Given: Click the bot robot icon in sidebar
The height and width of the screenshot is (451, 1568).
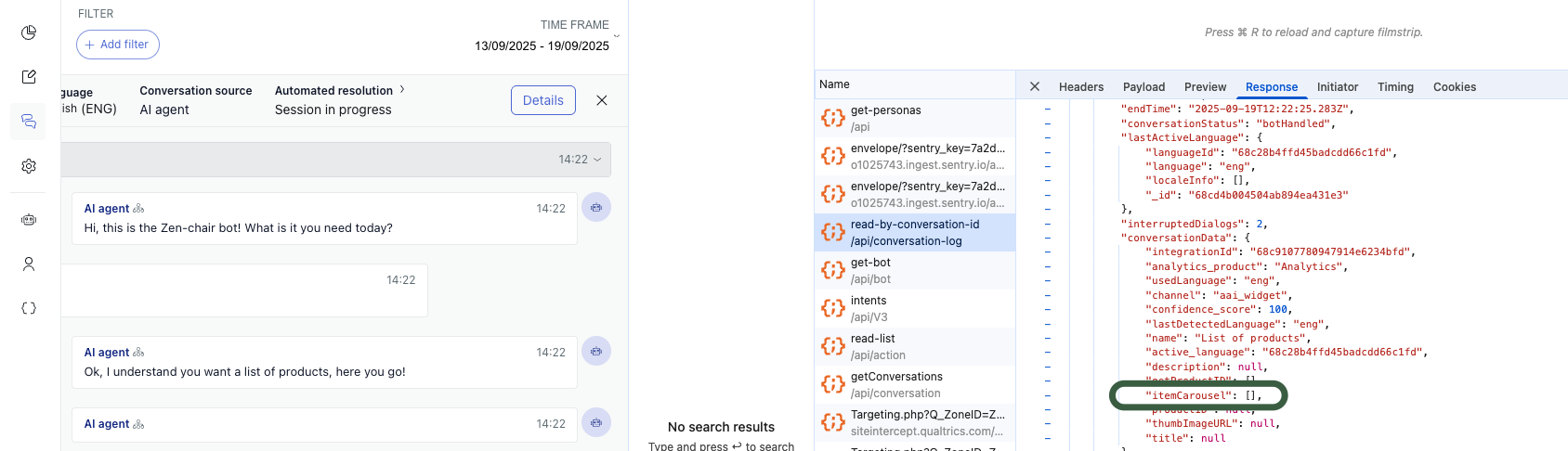Looking at the screenshot, I should pos(29,220).
